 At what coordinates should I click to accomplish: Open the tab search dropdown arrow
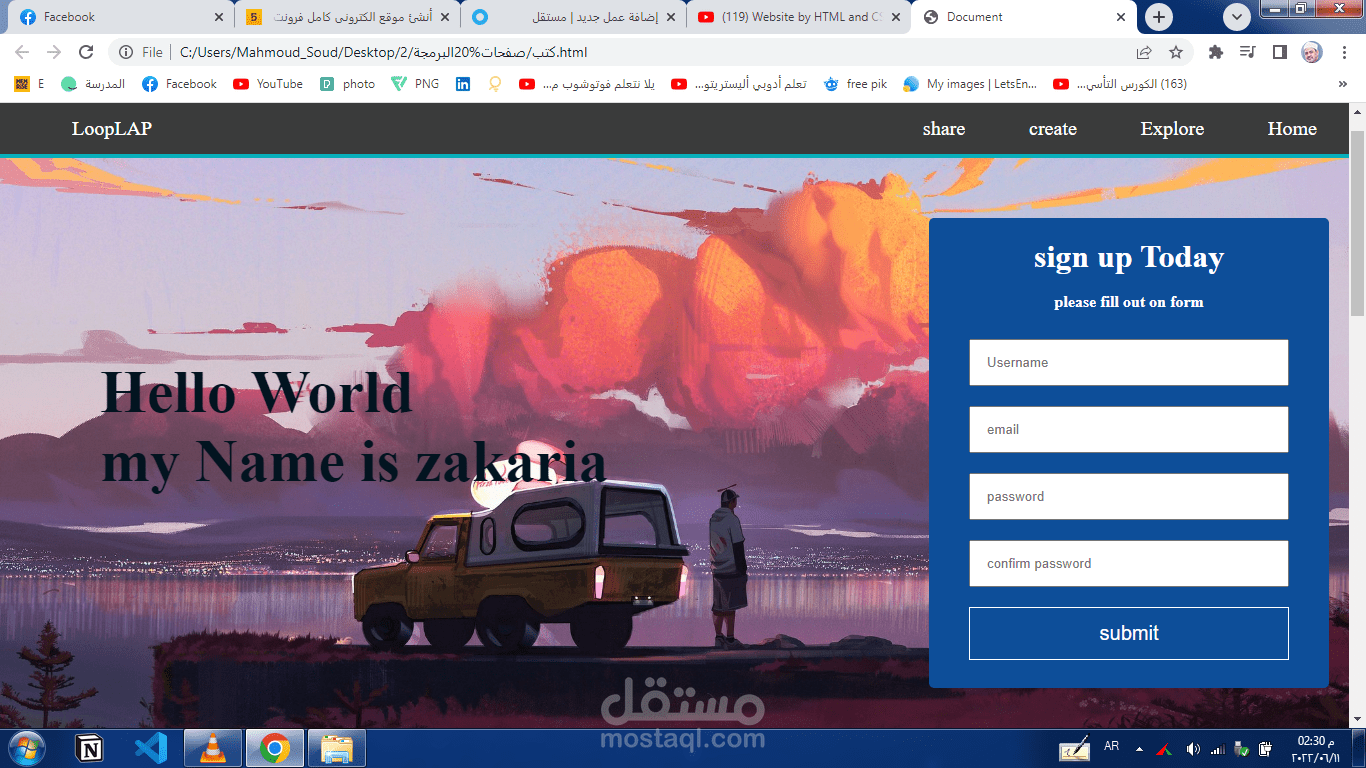pos(1237,17)
